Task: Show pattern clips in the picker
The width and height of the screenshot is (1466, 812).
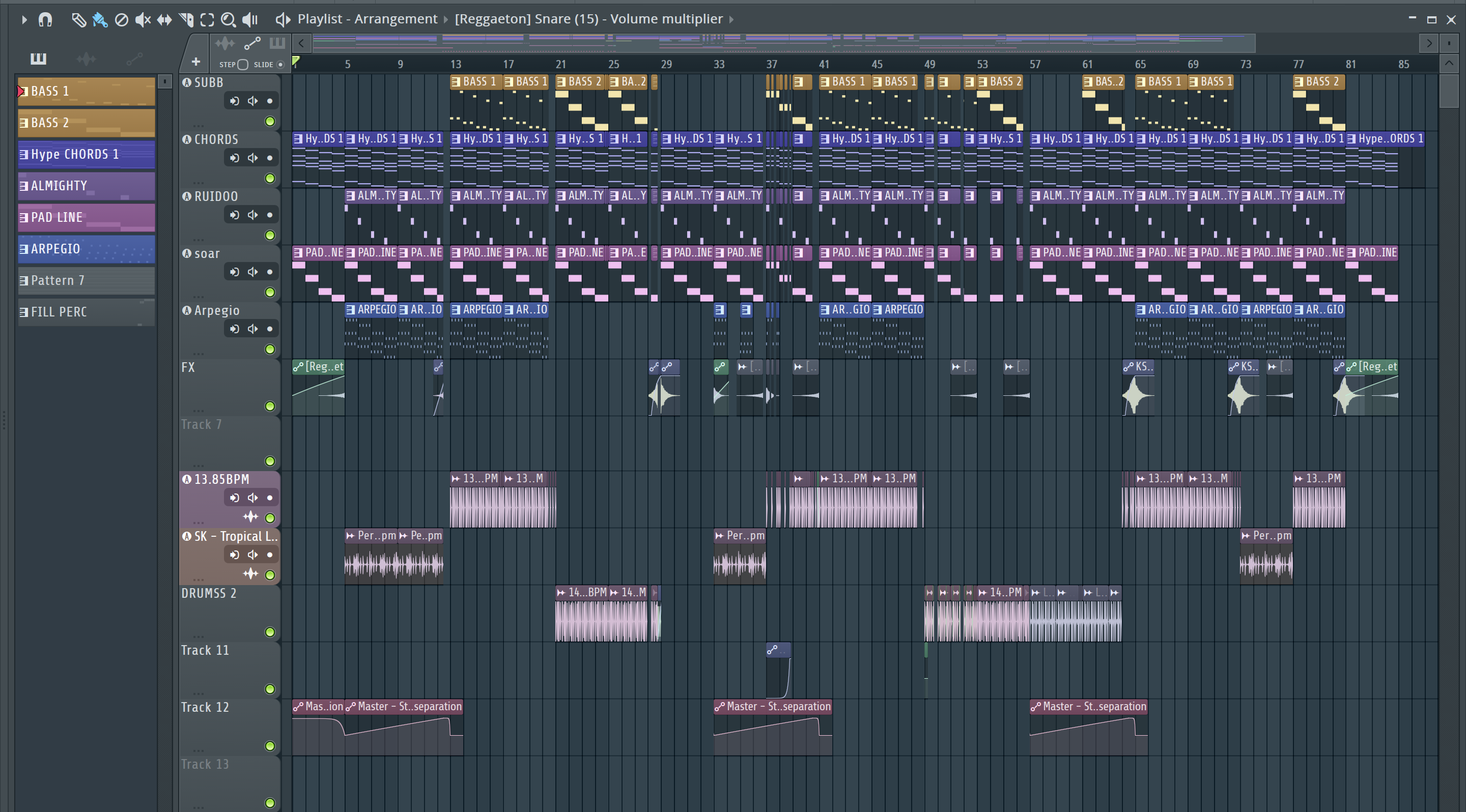Action: pos(38,58)
